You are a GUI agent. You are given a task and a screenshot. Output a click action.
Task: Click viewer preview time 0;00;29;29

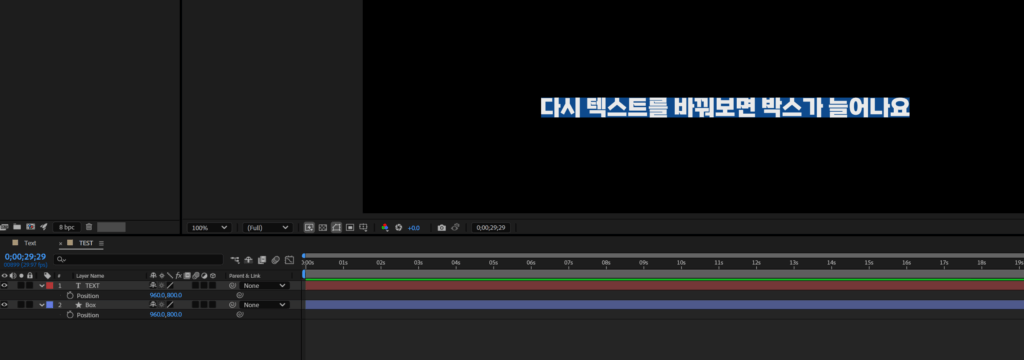491,227
